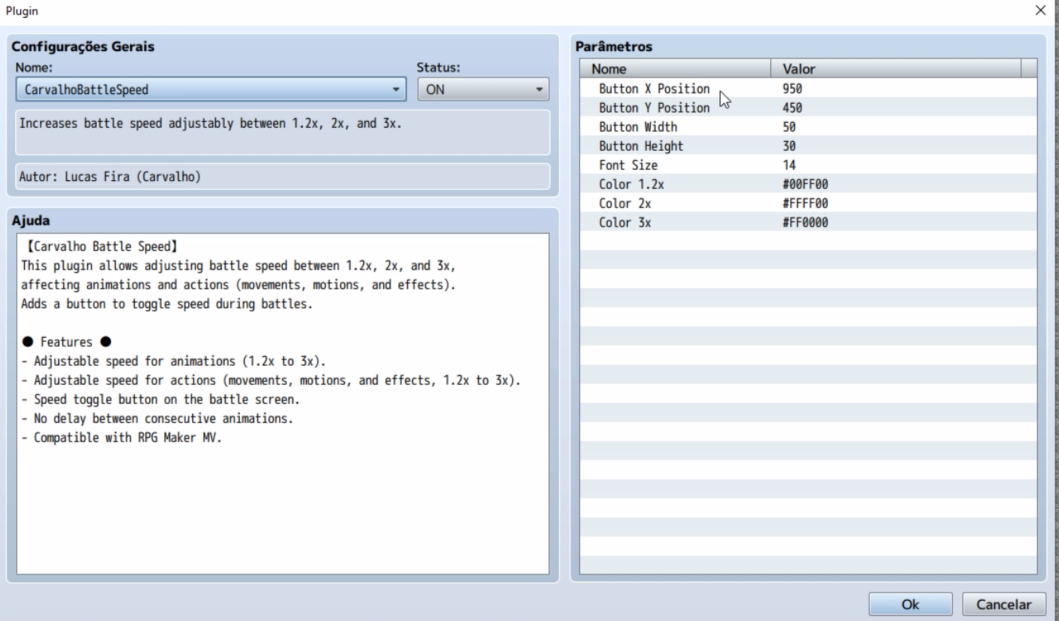Click the Autor Lucas Fira field
The height and width of the screenshot is (621, 1059).
pyautogui.click(x=282, y=176)
